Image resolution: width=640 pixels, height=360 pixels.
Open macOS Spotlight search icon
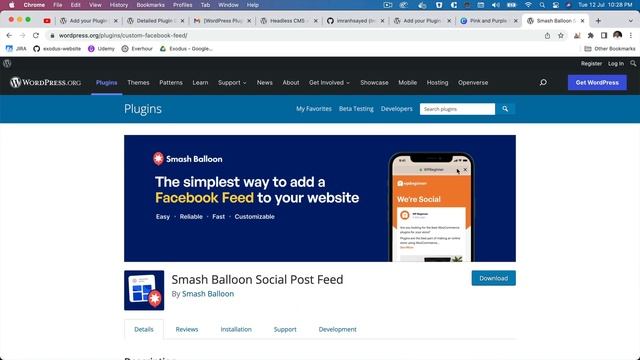click(x=542, y=5)
